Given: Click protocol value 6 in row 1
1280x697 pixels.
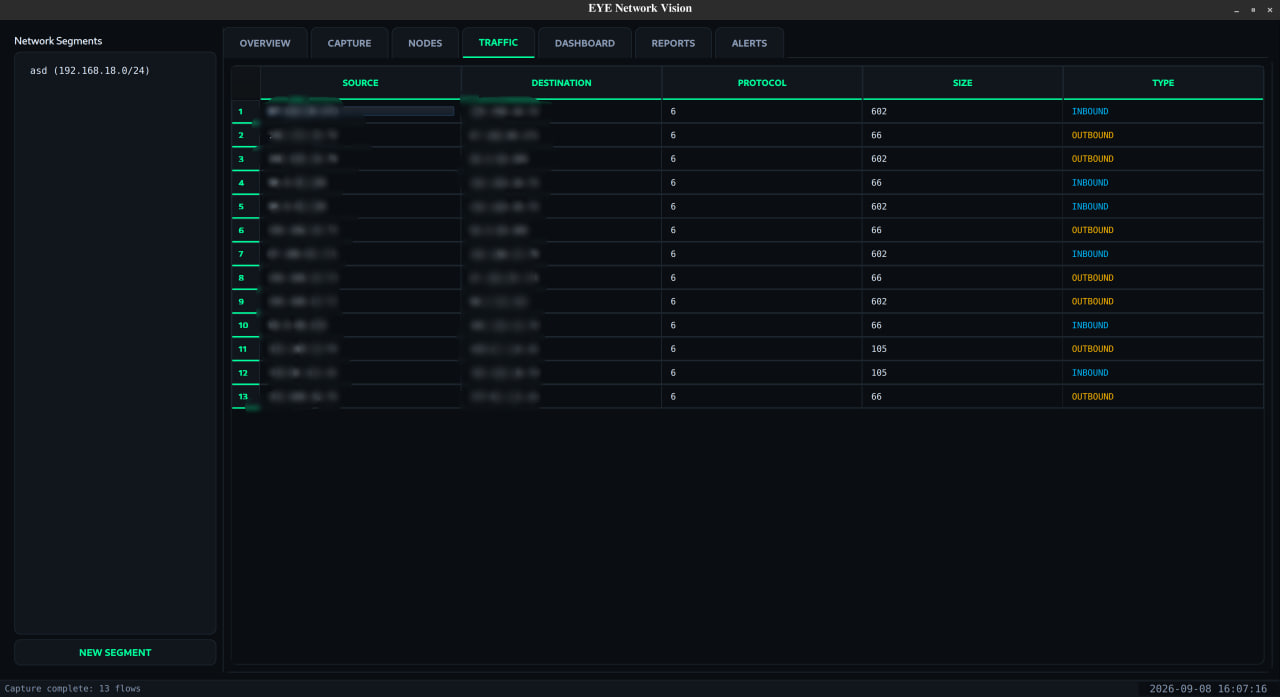Looking at the screenshot, I should pyautogui.click(x=673, y=111).
